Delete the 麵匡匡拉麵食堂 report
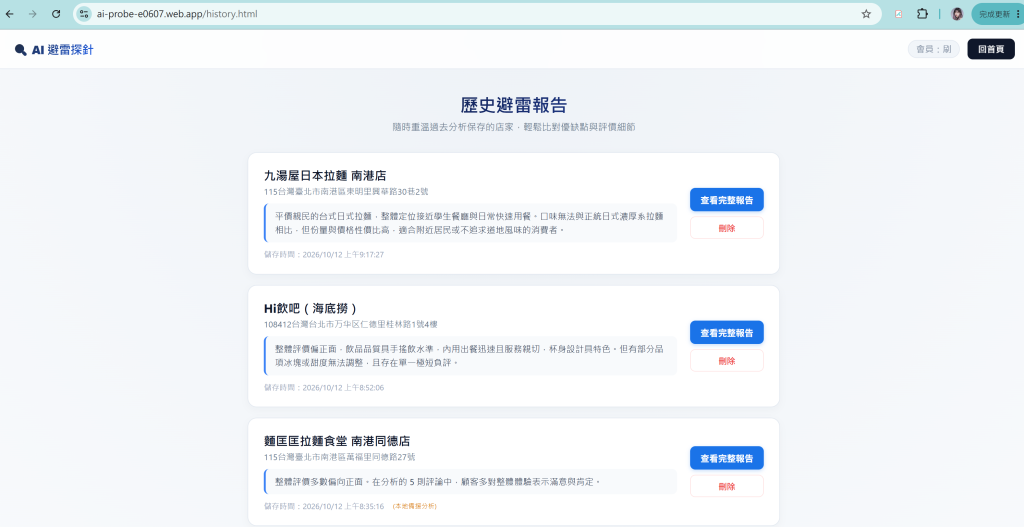This screenshot has height=527, width=1024. coord(726,486)
